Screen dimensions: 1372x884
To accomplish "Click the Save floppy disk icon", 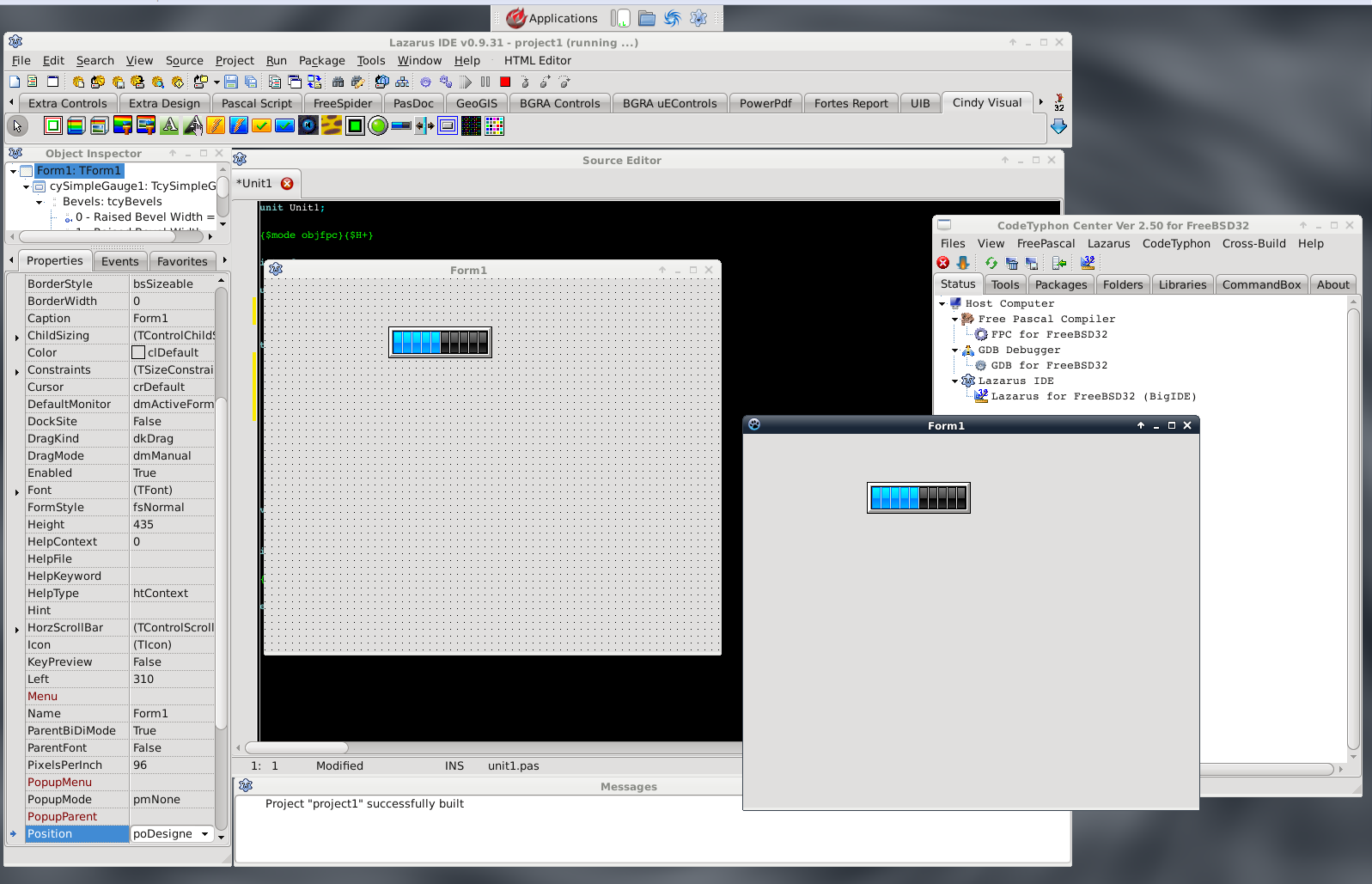I will [x=231, y=82].
